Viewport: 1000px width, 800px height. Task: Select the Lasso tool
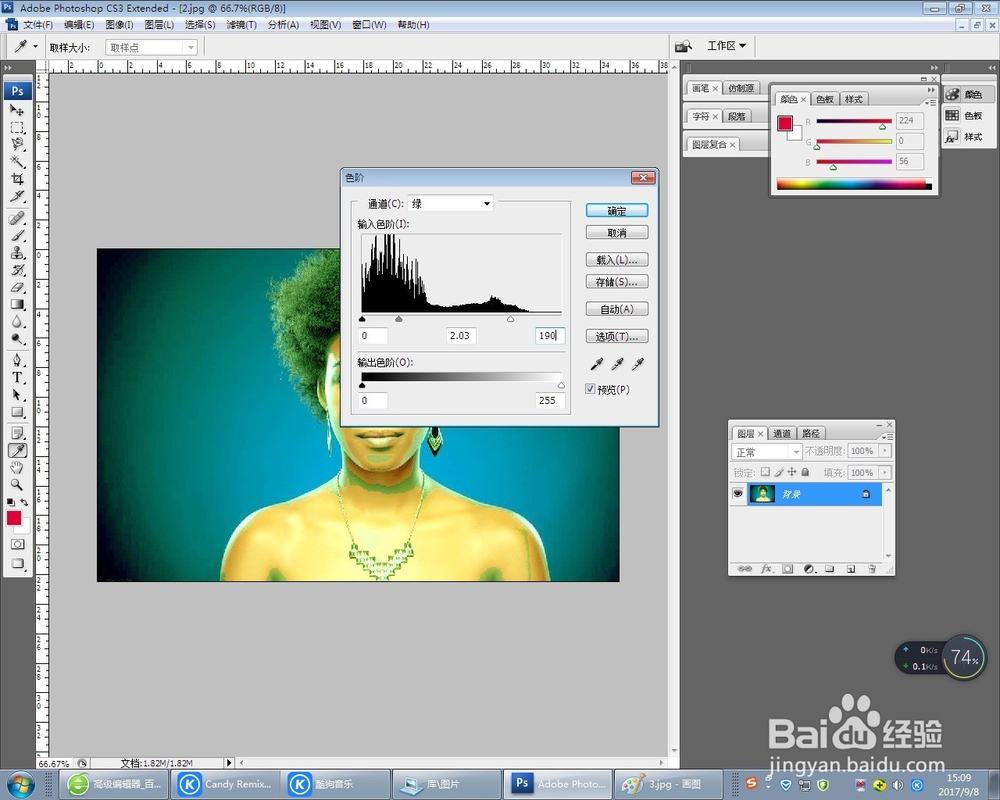(17, 144)
